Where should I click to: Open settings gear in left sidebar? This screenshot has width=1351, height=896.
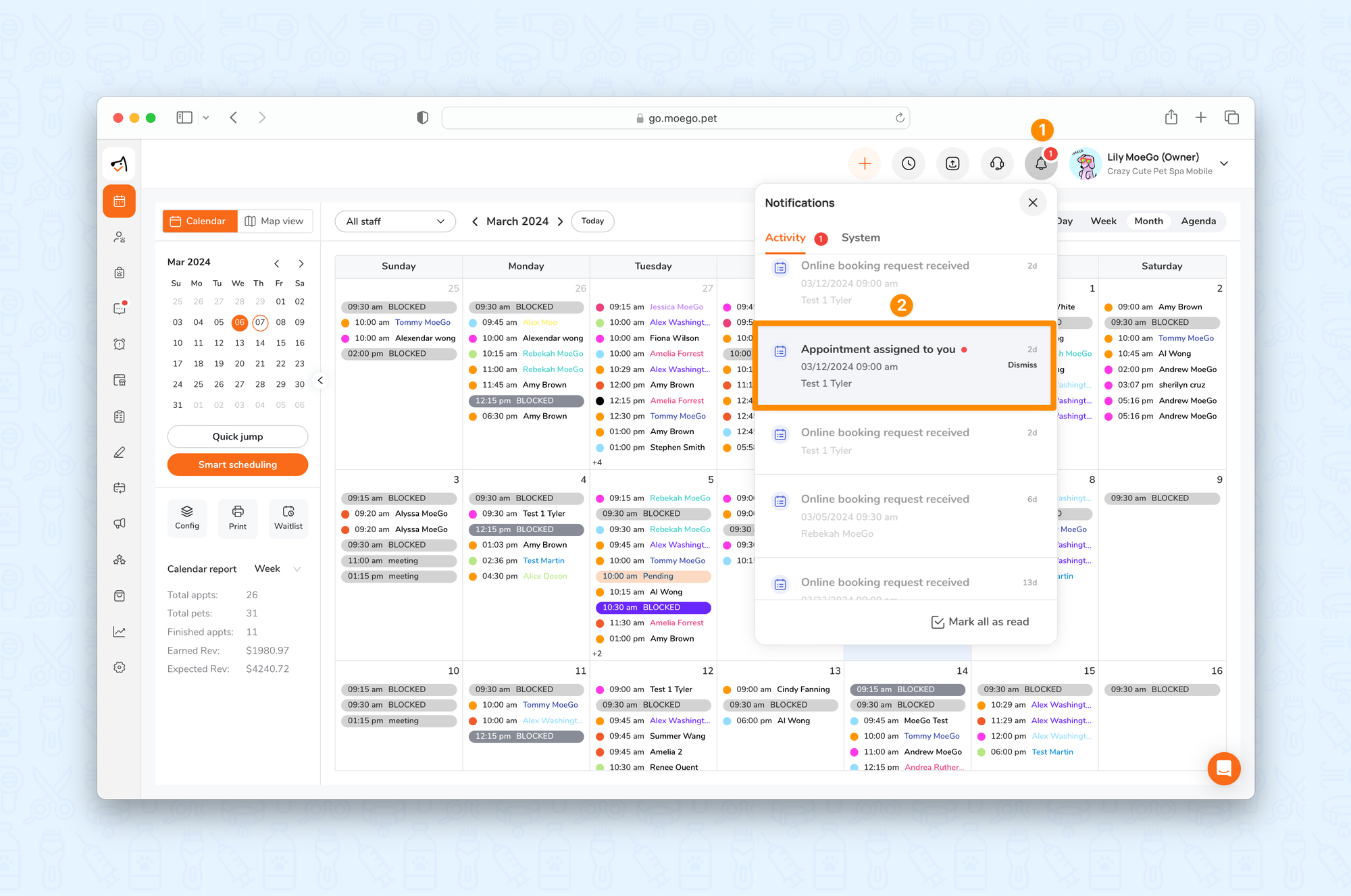(x=120, y=667)
